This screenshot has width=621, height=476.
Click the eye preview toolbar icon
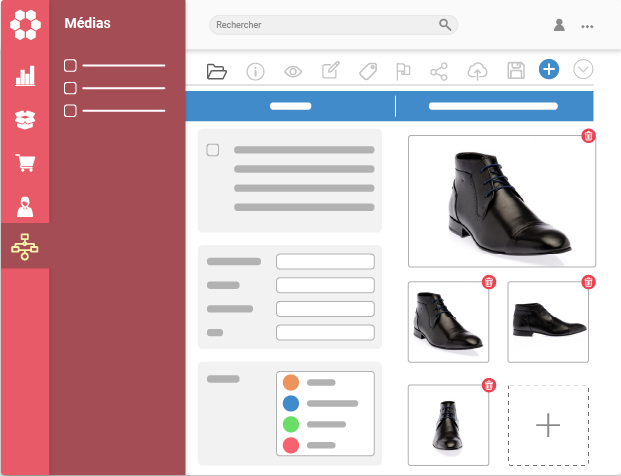[293, 72]
